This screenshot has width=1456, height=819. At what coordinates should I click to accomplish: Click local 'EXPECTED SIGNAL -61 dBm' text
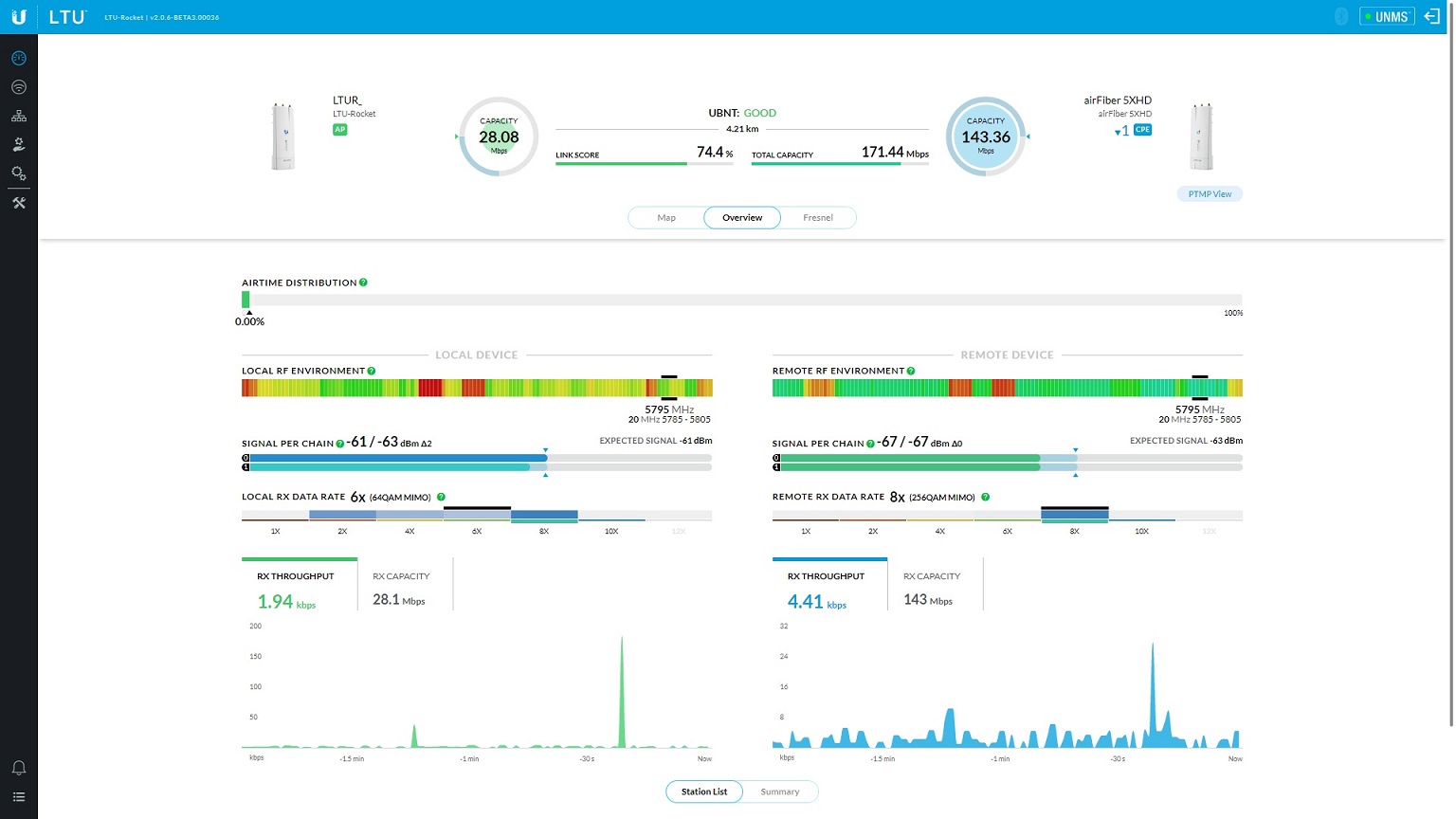pos(656,441)
